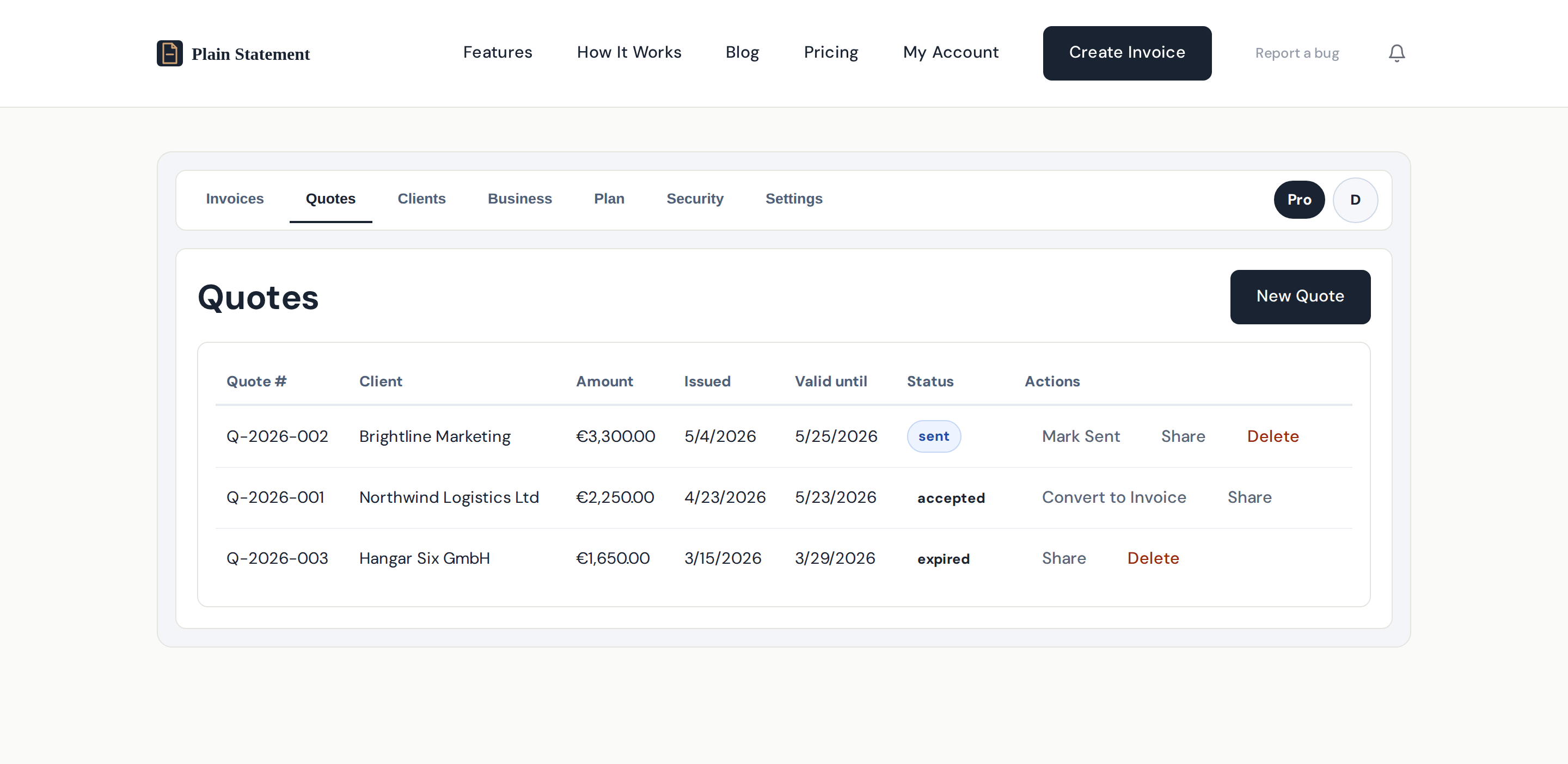Click the Quotes page heading
Image resolution: width=1568 pixels, height=764 pixels.
click(x=258, y=298)
